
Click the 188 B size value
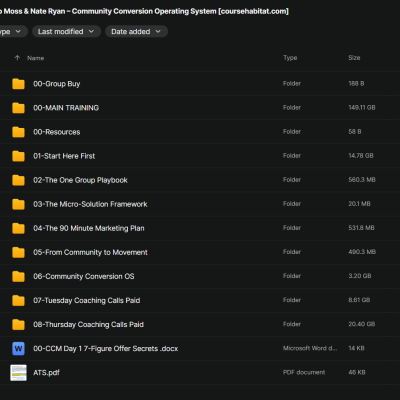(356, 84)
